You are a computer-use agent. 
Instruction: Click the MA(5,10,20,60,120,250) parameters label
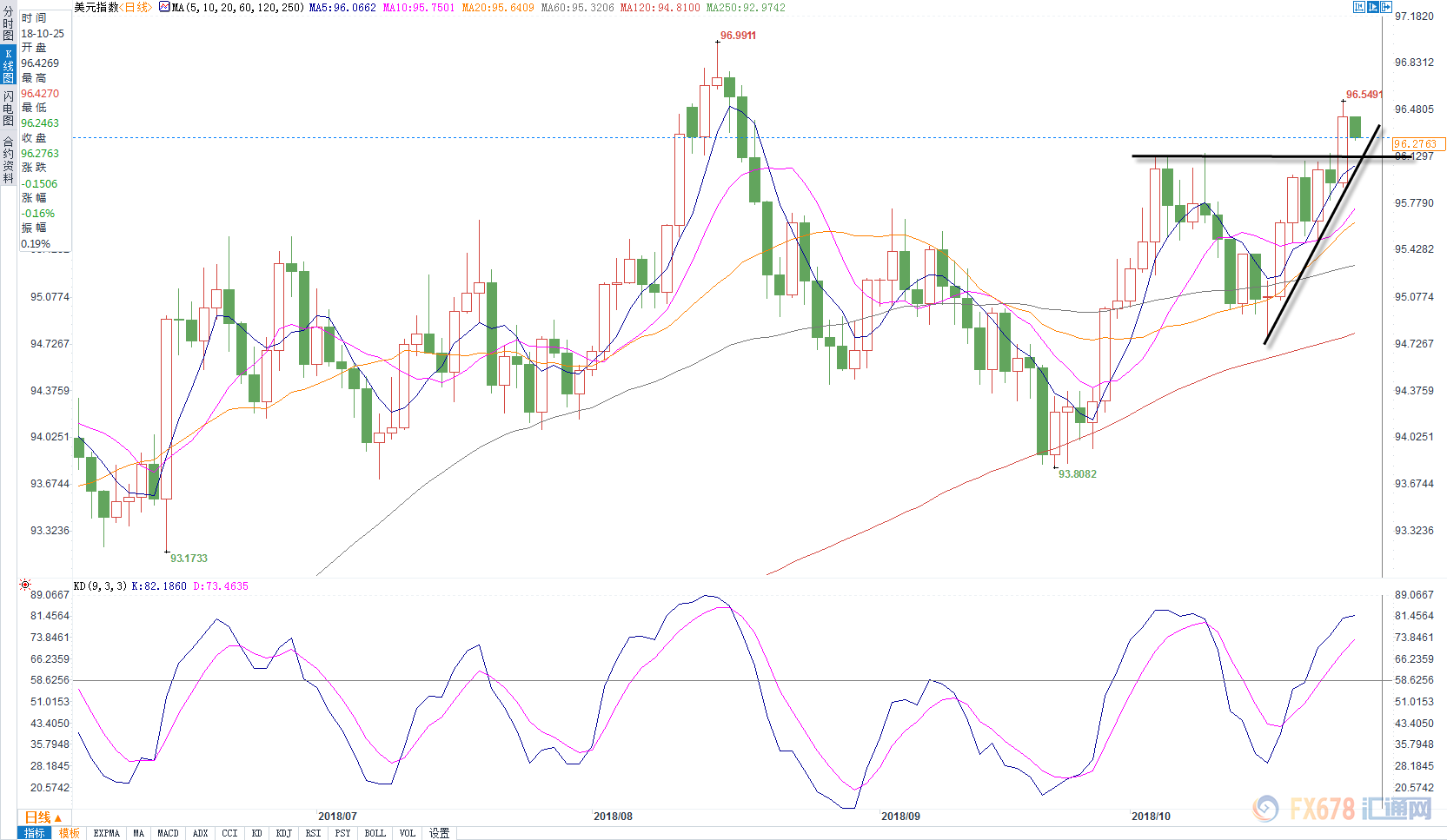(239, 7)
